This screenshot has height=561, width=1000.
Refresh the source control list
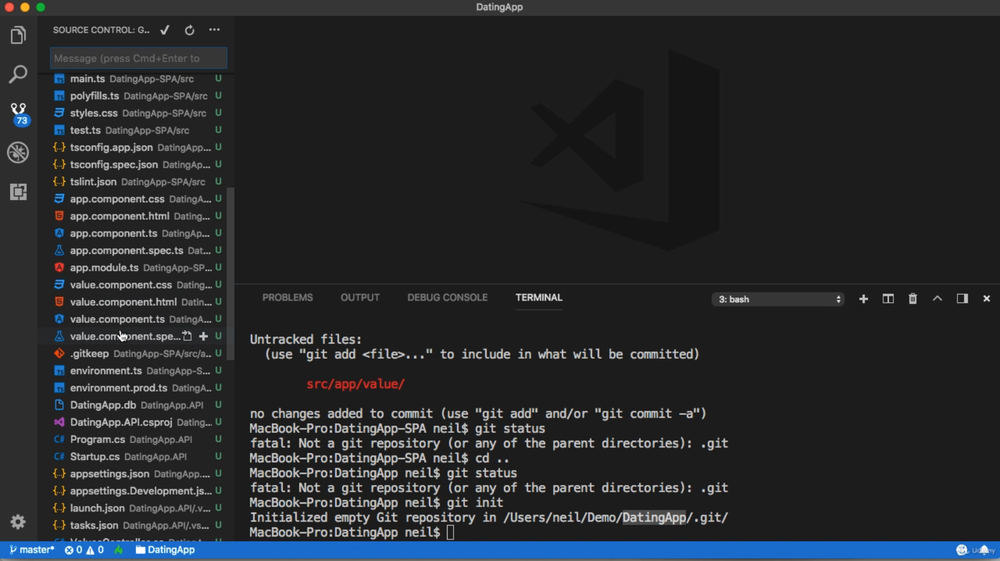(x=189, y=30)
